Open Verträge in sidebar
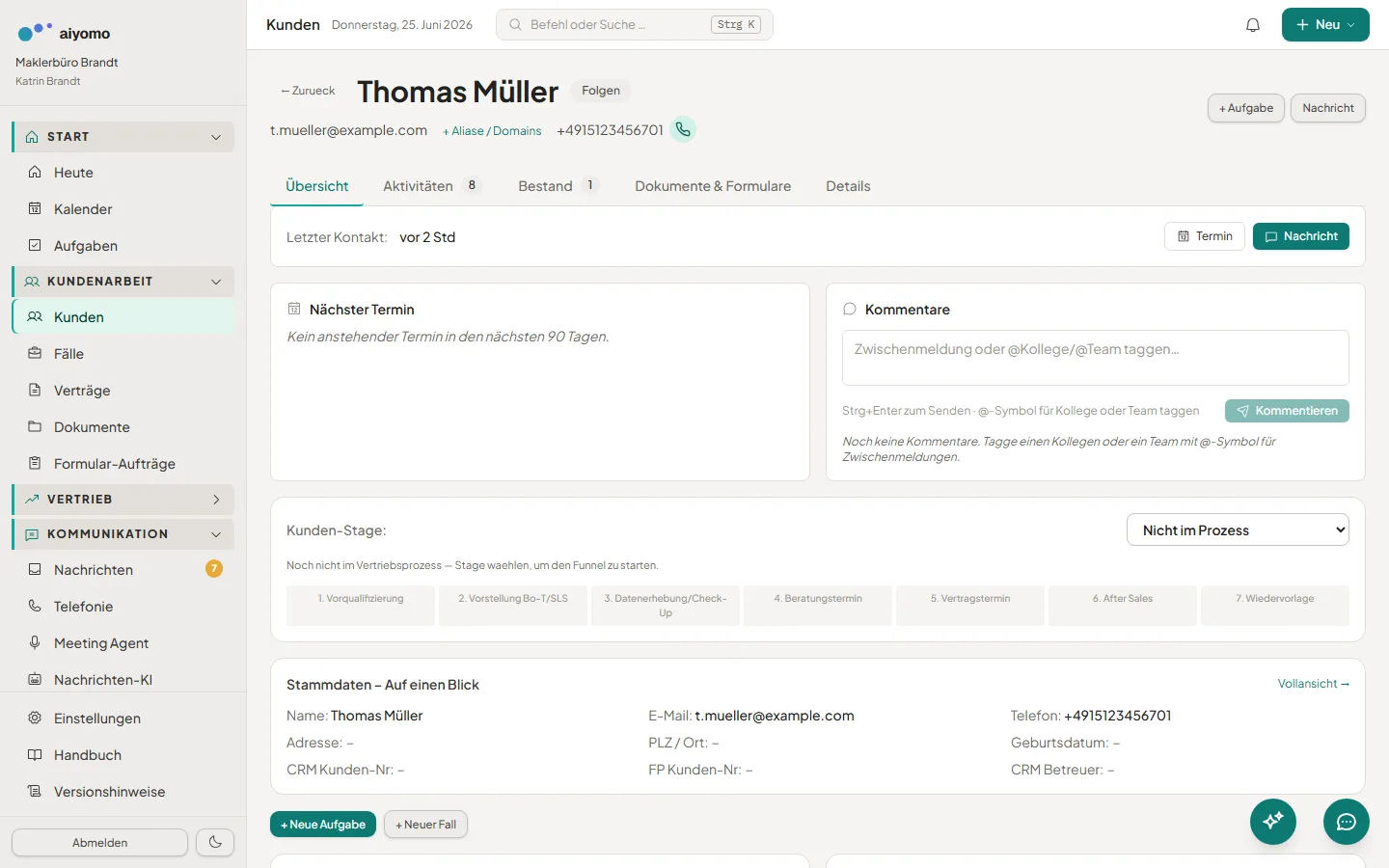Screen dimensions: 1389x868 point(123,391)
